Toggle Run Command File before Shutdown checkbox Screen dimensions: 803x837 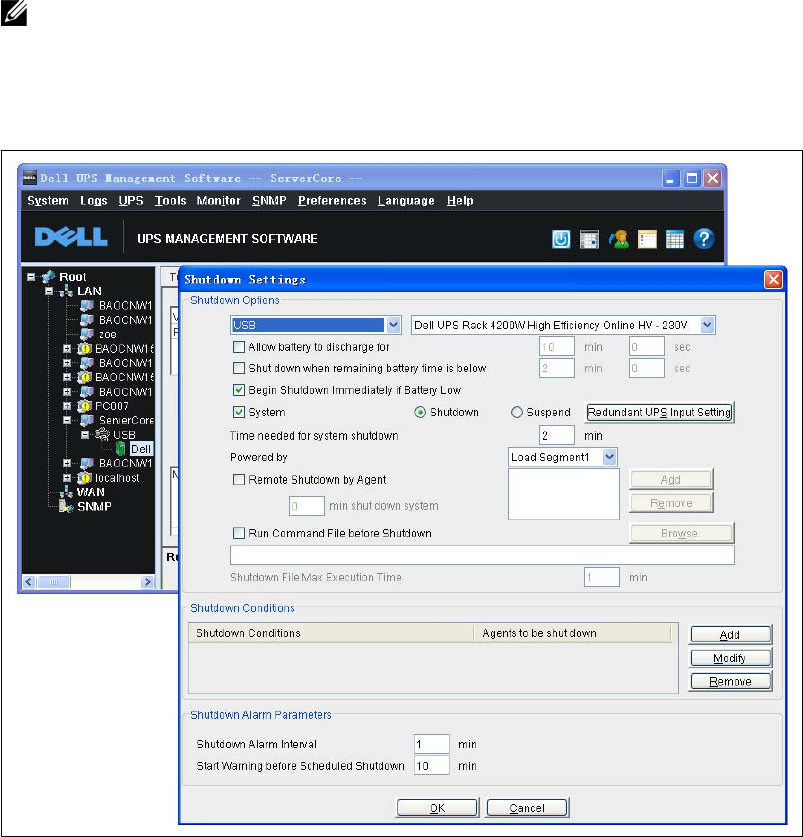238,533
